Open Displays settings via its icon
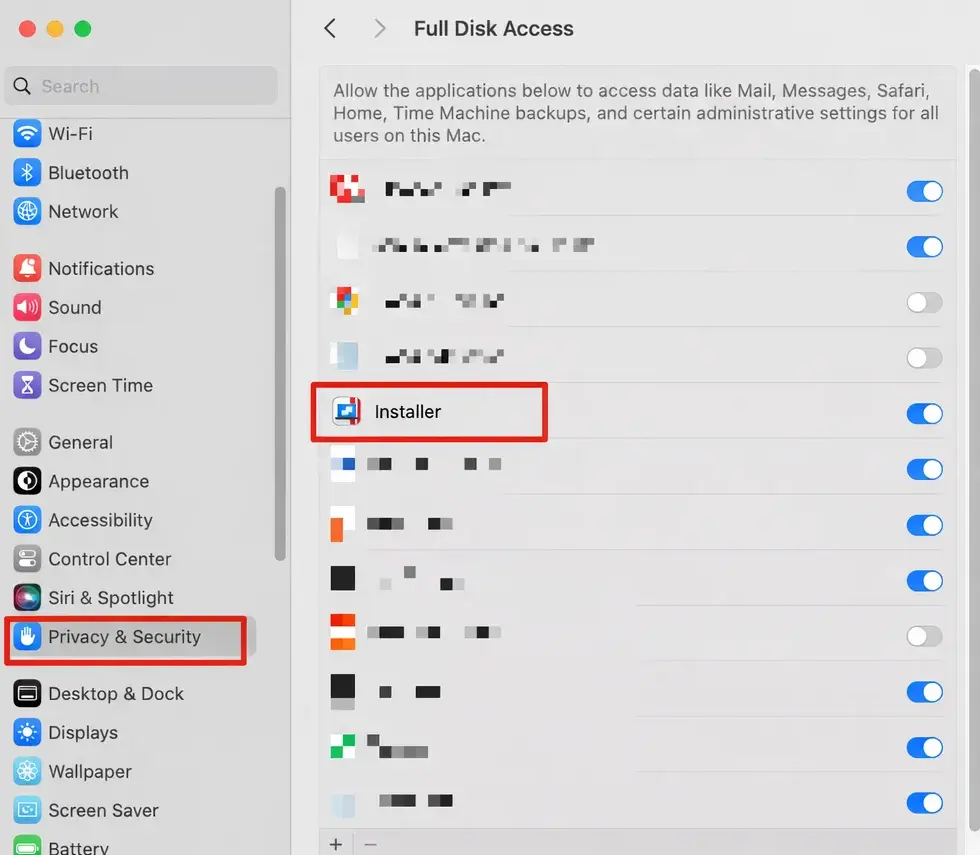 click(x=27, y=732)
